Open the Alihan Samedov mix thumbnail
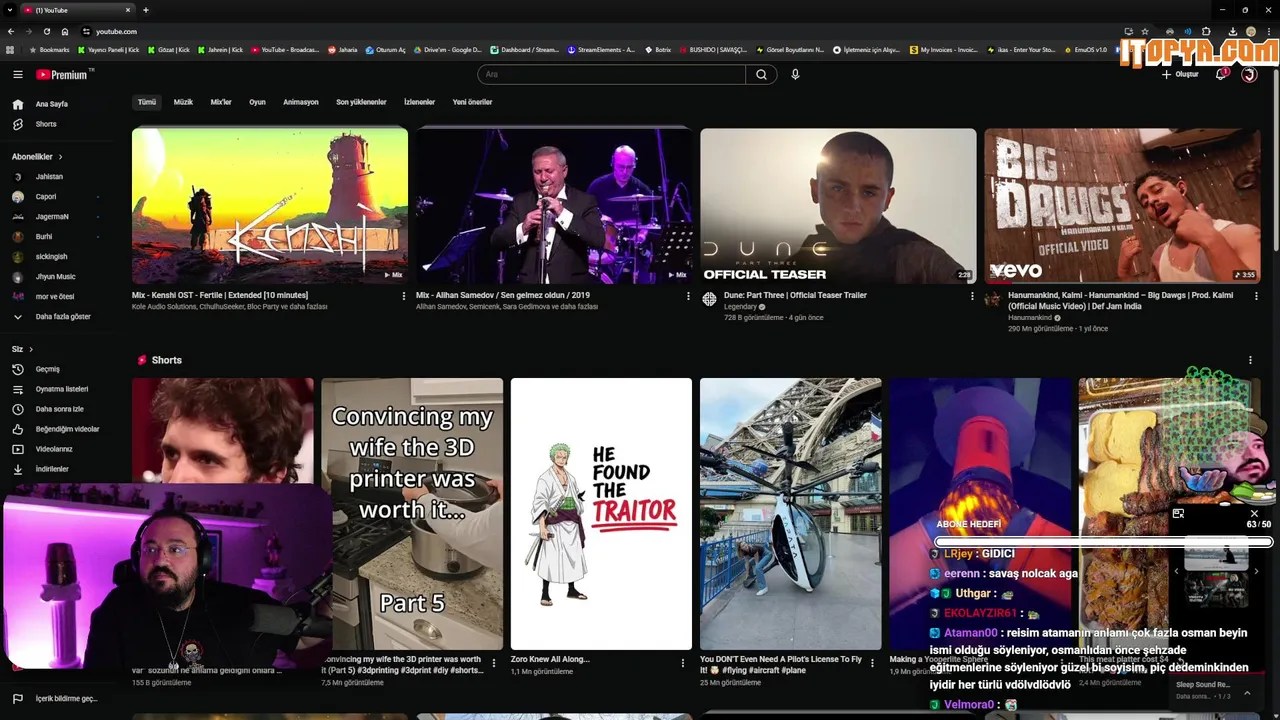Image resolution: width=1280 pixels, height=720 pixels. coord(554,206)
